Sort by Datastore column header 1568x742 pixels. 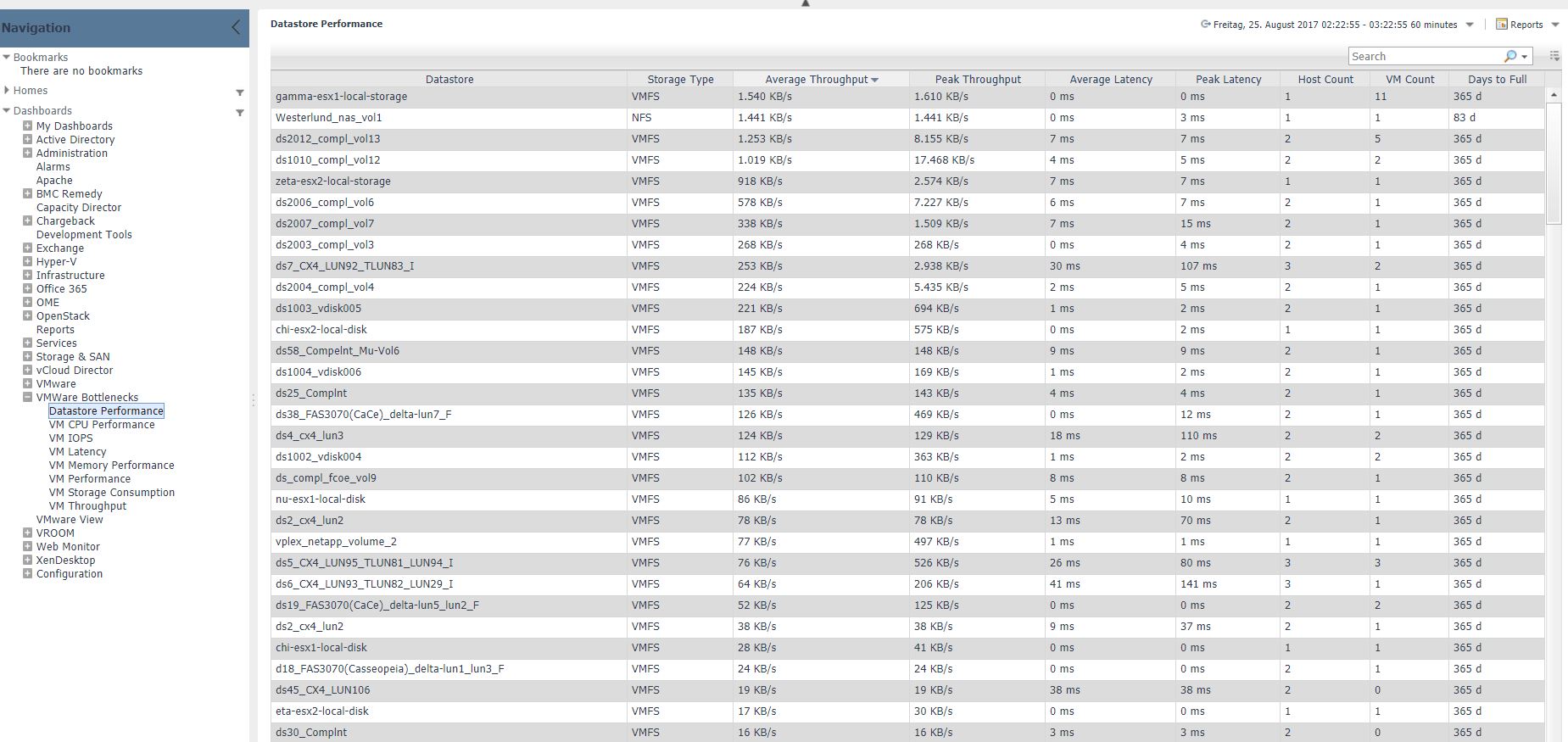coord(449,79)
